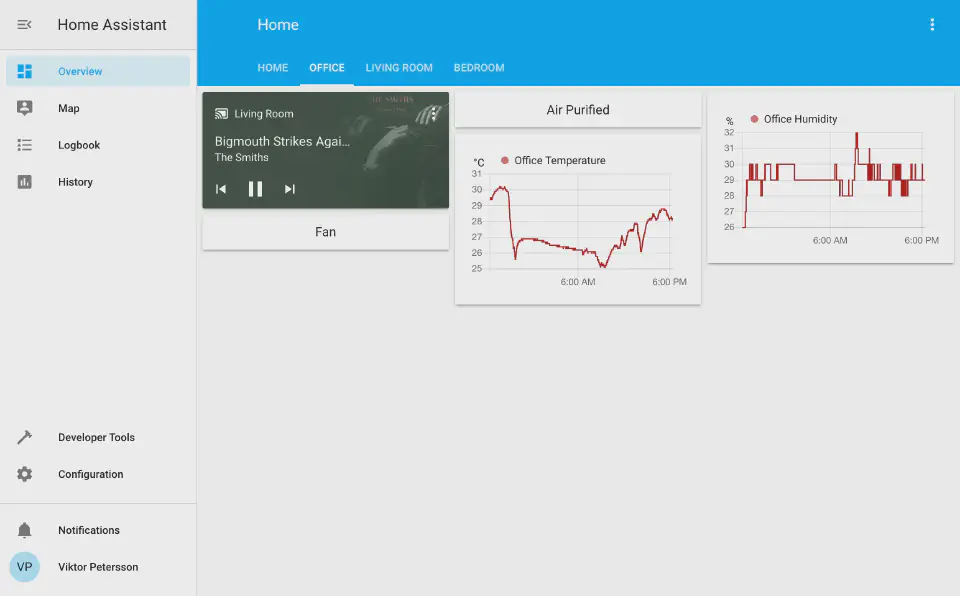The height and width of the screenshot is (596, 960).
Task: Click the Logbook list icon
Action: tap(25, 145)
